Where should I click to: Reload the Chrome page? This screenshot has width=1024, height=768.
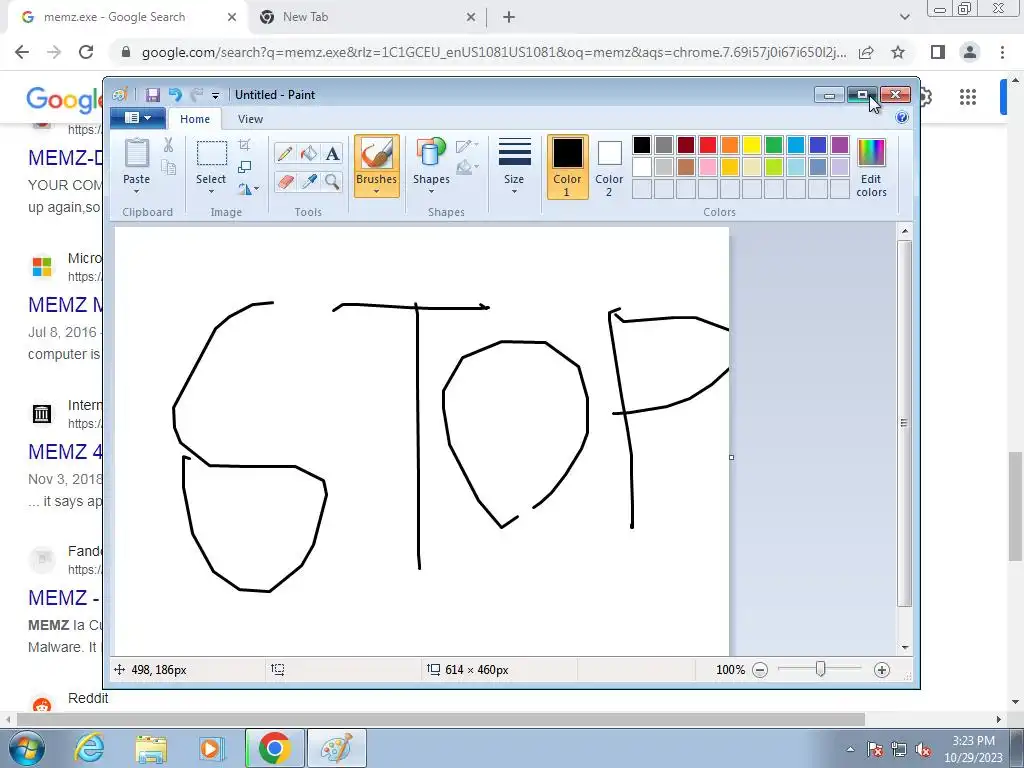[x=86, y=52]
